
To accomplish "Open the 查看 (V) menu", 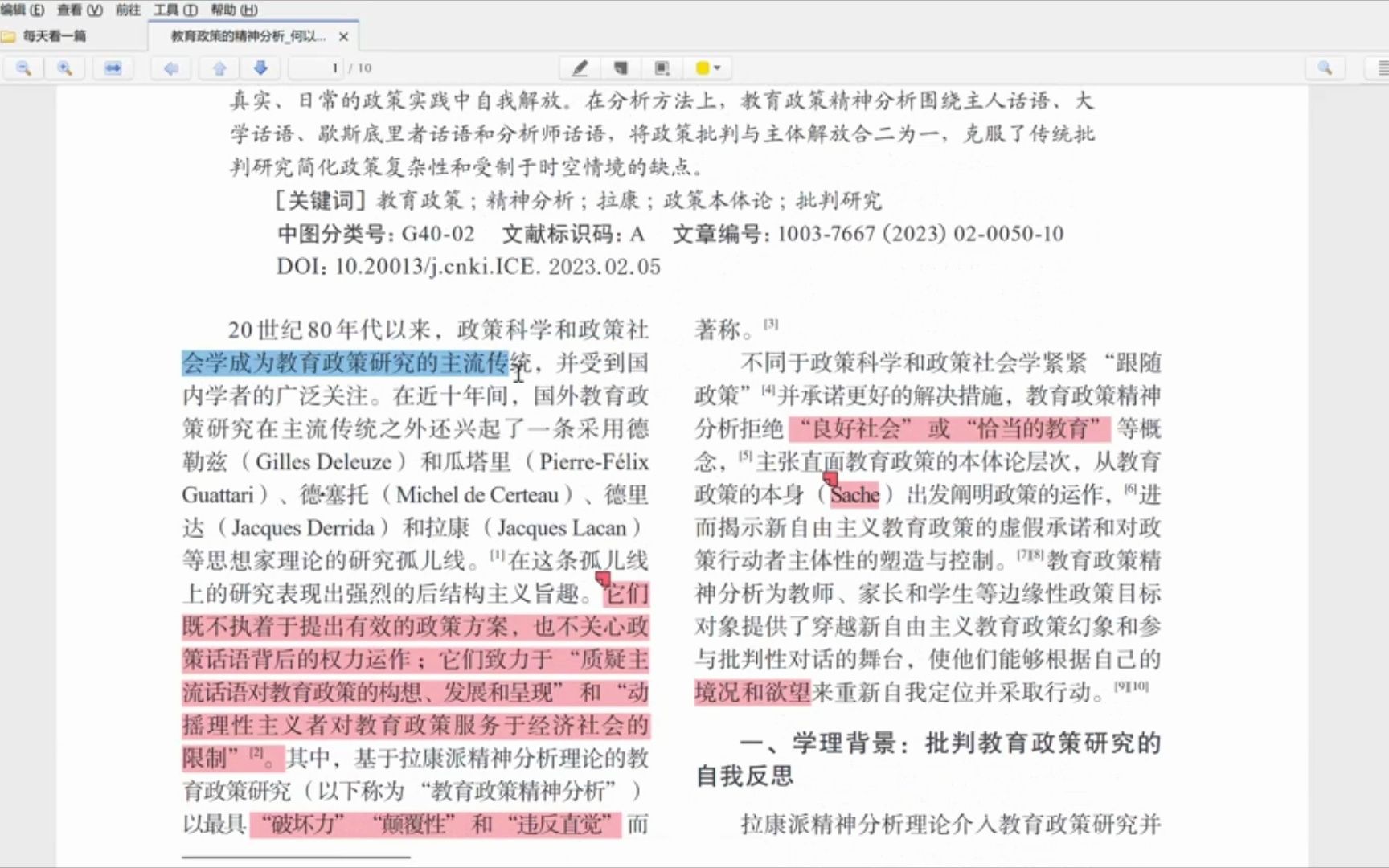I will [x=80, y=10].
